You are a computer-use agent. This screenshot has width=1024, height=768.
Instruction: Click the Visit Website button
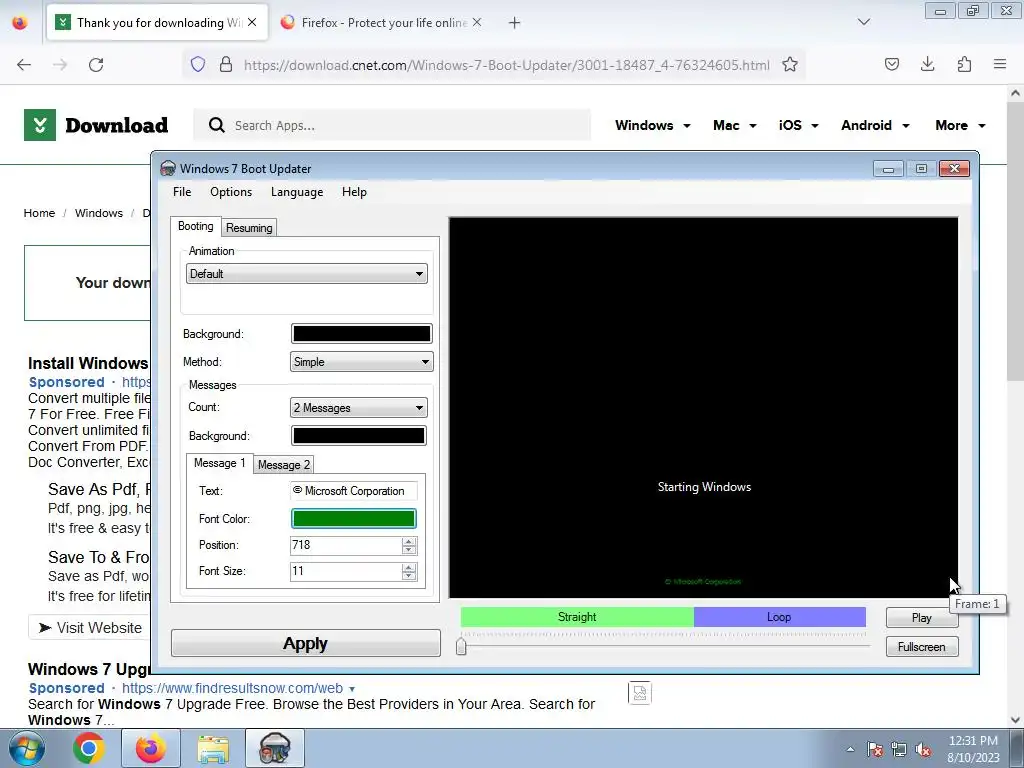pyautogui.click(x=89, y=628)
